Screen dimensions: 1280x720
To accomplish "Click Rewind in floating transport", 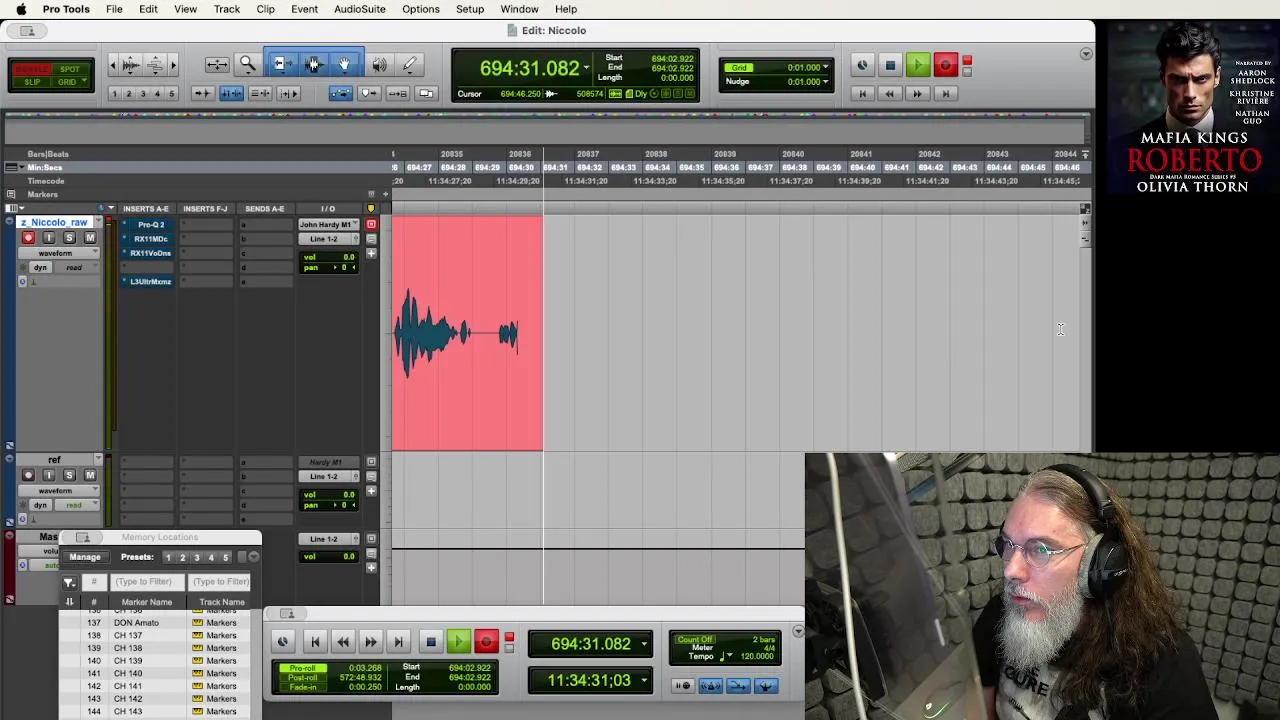I will pyautogui.click(x=342, y=642).
